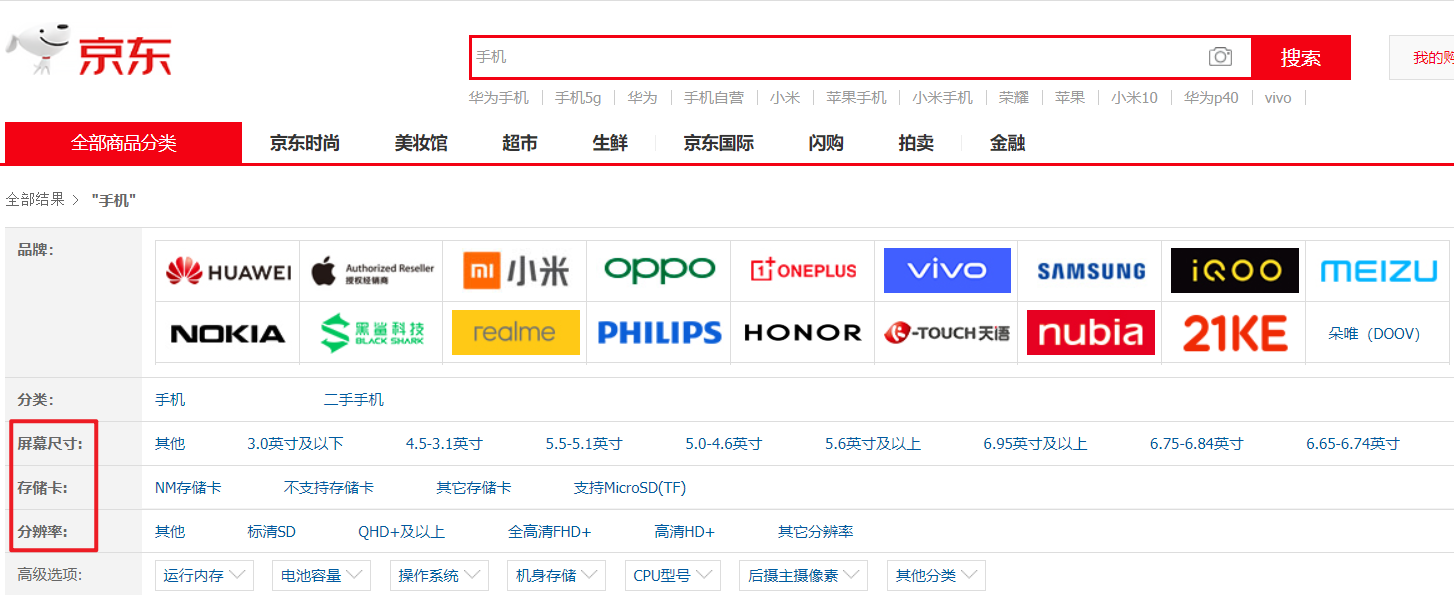1454x595 pixels.
Task: Select the PHILIPS brand logo
Action: pos(660,332)
